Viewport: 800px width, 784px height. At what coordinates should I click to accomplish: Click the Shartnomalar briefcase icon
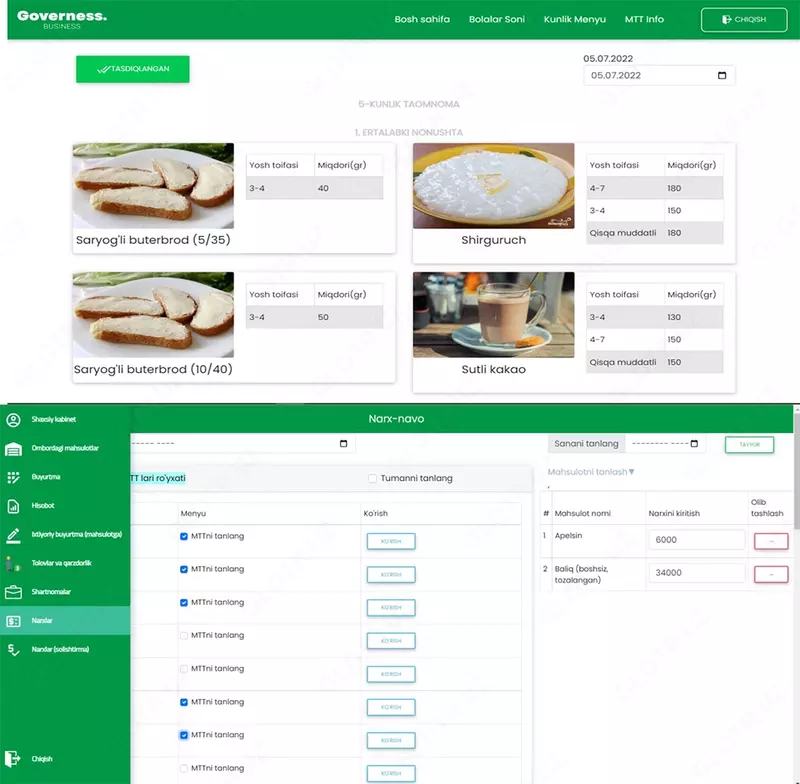click(x=13, y=592)
